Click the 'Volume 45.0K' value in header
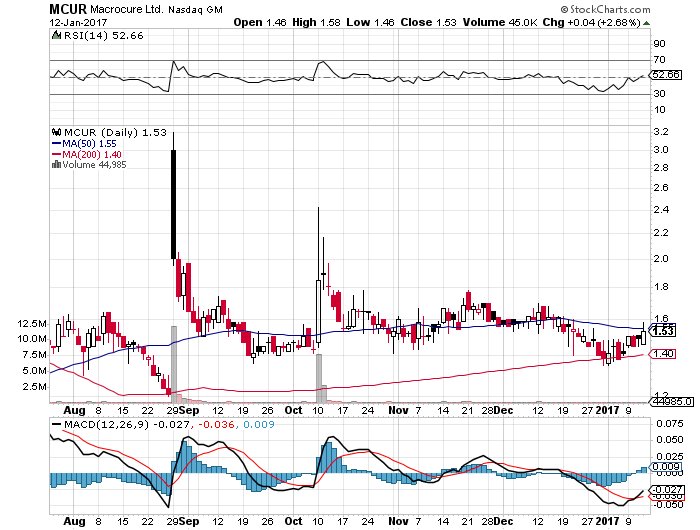 coord(500,22)
